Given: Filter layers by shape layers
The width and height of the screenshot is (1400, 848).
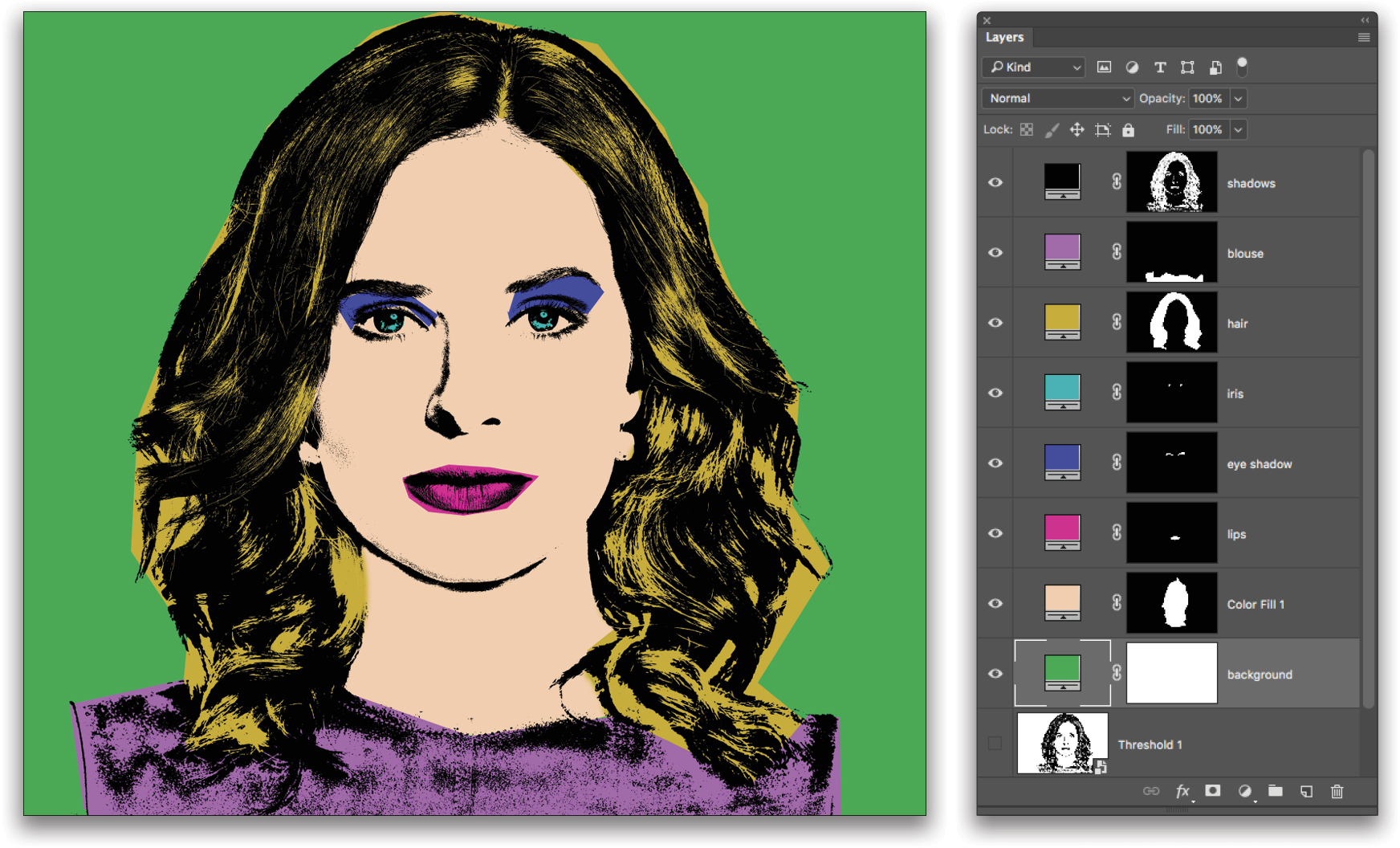Looking at the screenshot, I should [1187, 67].
